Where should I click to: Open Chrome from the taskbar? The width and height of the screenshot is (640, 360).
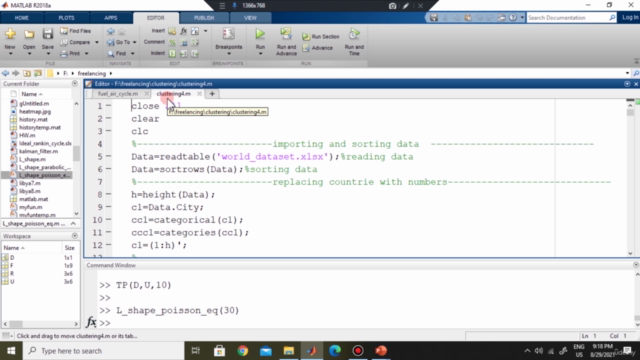point(242,351)
